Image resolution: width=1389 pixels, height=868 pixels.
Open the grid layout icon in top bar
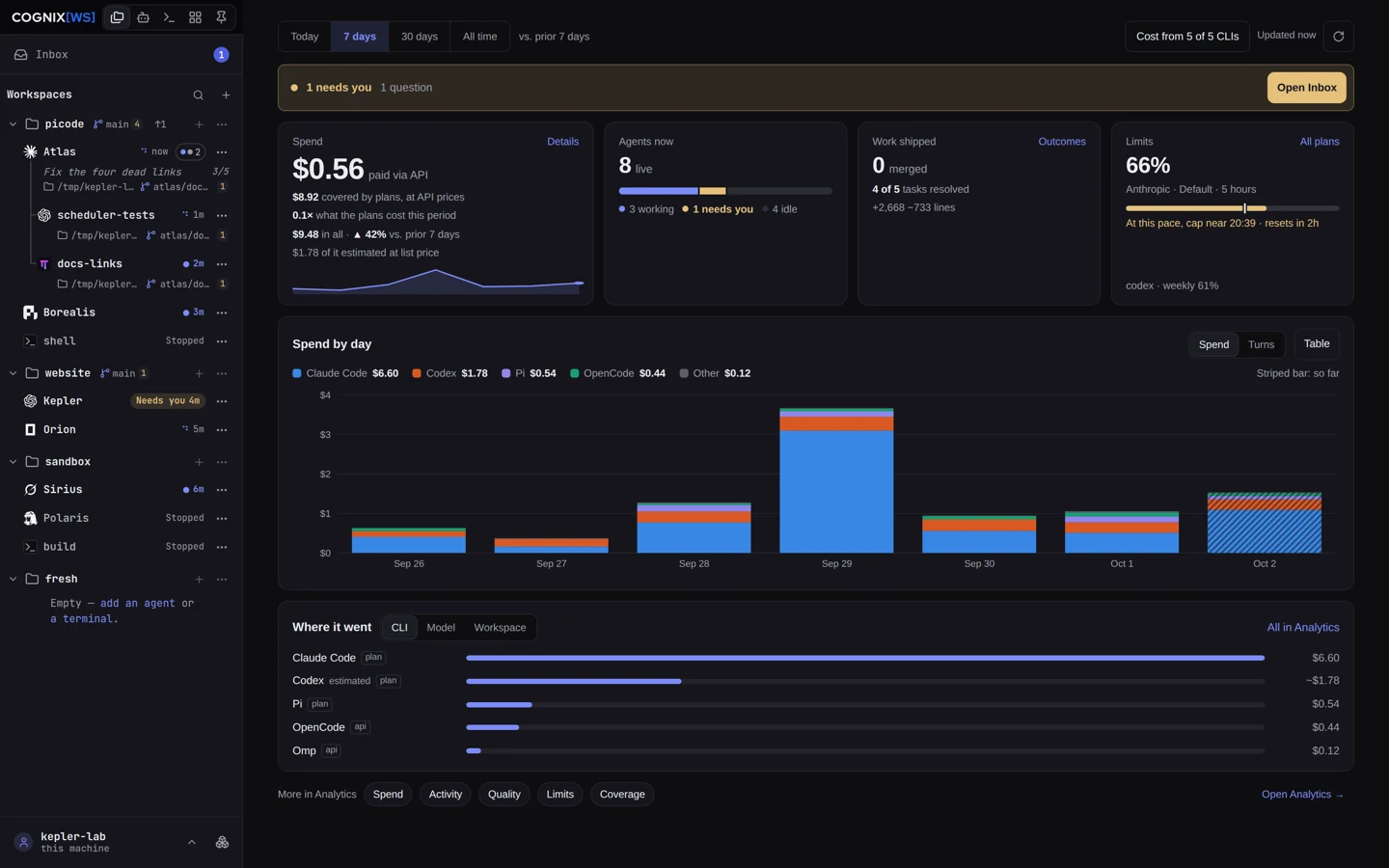pos(195,17)
